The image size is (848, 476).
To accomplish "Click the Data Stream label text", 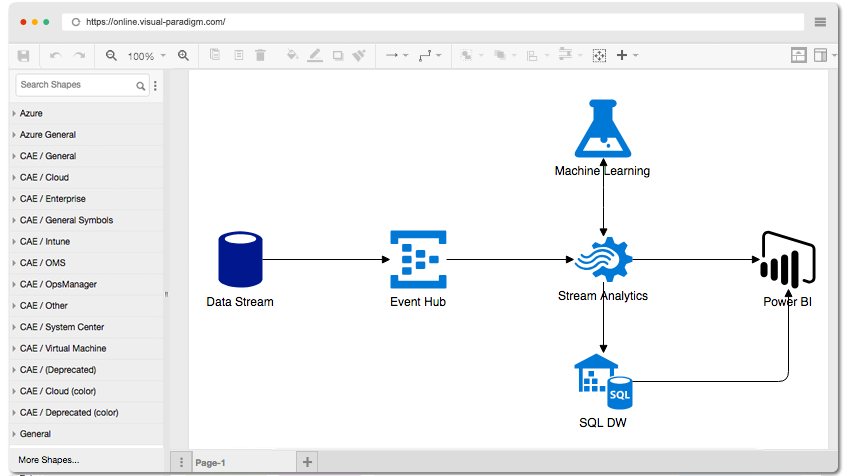I will pyautogui.click(x=240, y=302).
